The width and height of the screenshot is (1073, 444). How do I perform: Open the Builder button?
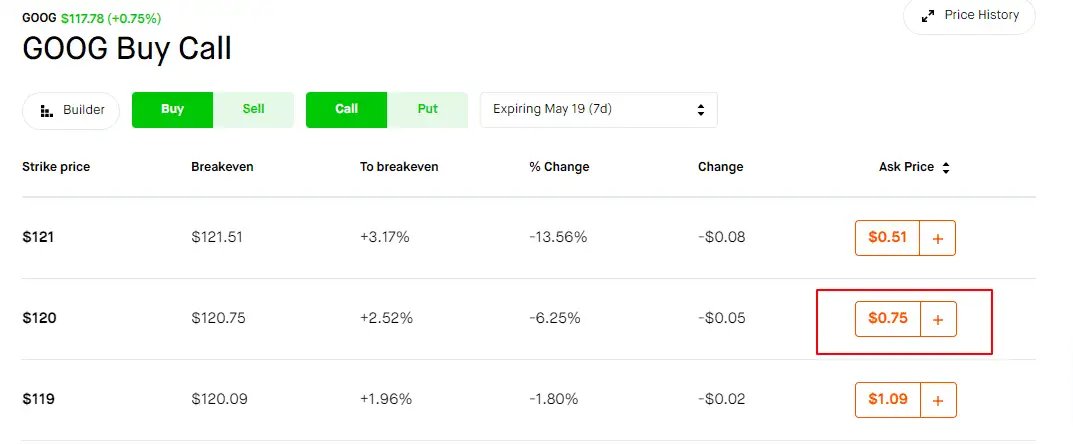click(x=71, y=111)
